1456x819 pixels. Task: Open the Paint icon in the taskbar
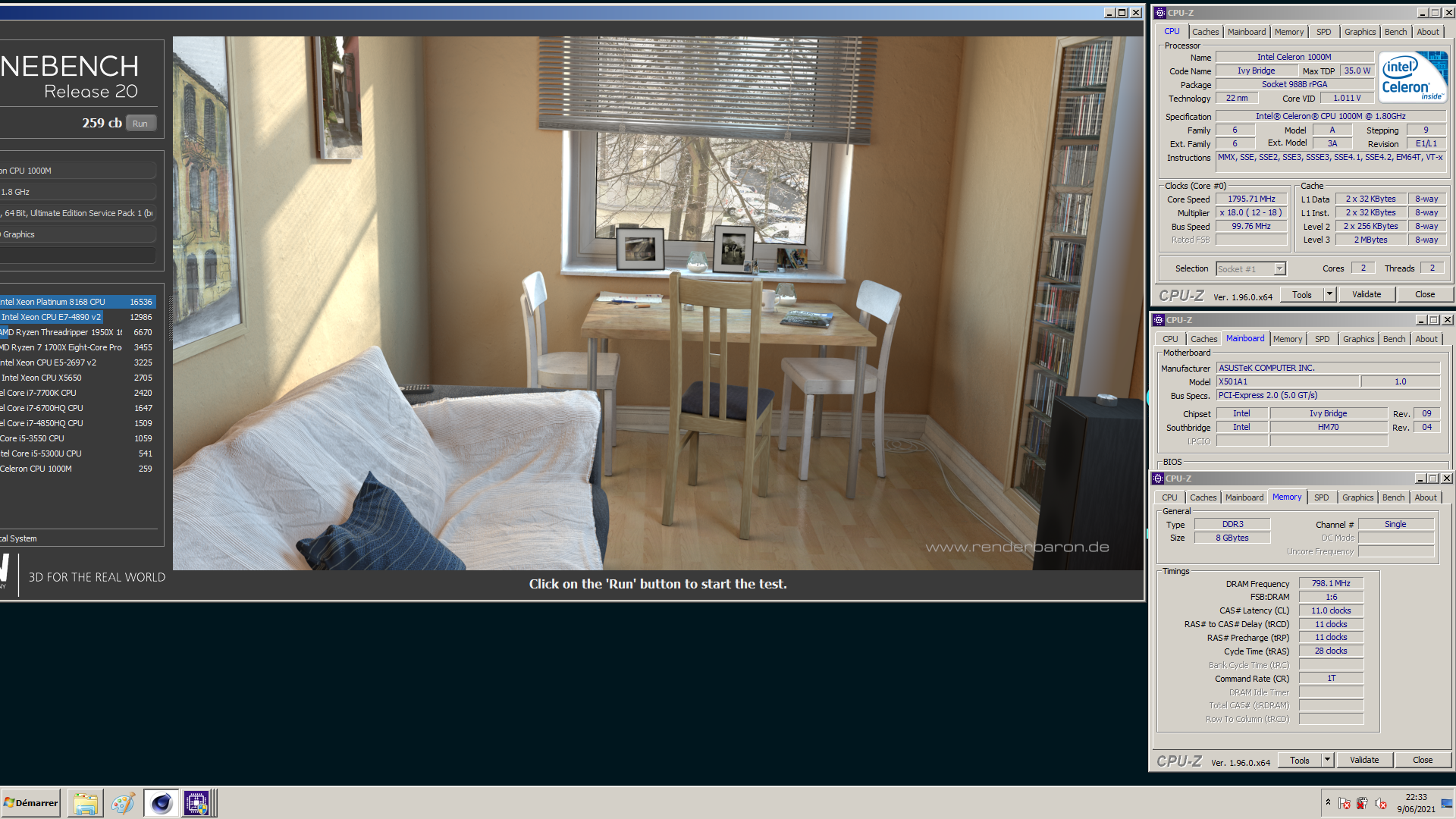tap(123, 803)
